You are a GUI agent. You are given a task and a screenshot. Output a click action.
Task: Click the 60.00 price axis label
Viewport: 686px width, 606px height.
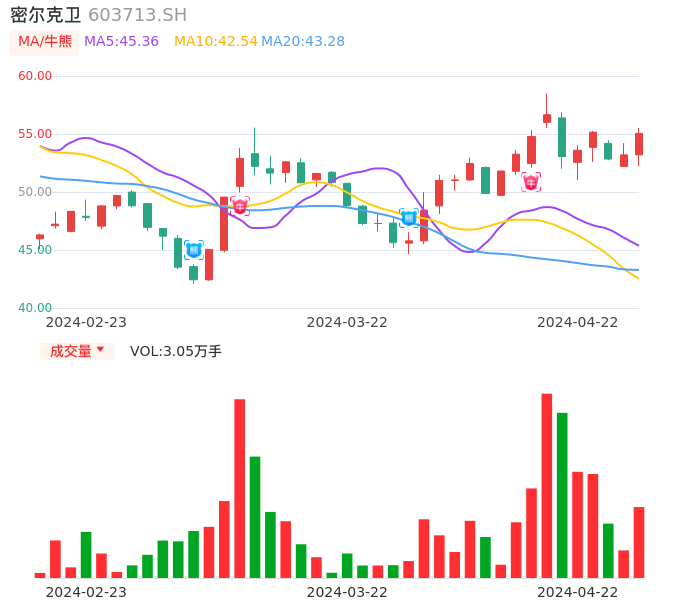[35, 76]
